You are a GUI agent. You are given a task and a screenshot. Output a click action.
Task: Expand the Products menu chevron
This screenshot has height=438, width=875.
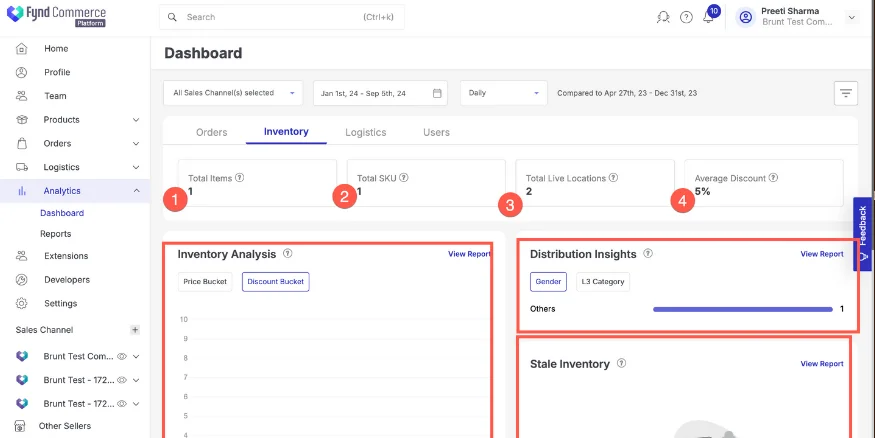[136, 120]
